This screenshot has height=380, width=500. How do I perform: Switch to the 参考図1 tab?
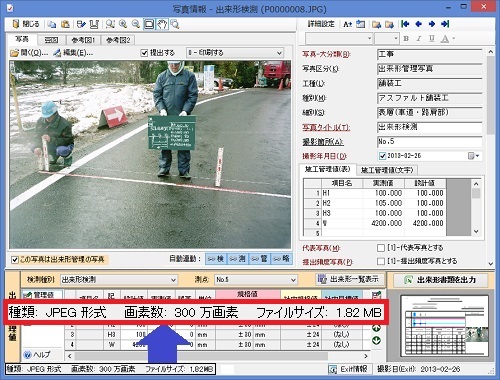click(x=83, y=40)
